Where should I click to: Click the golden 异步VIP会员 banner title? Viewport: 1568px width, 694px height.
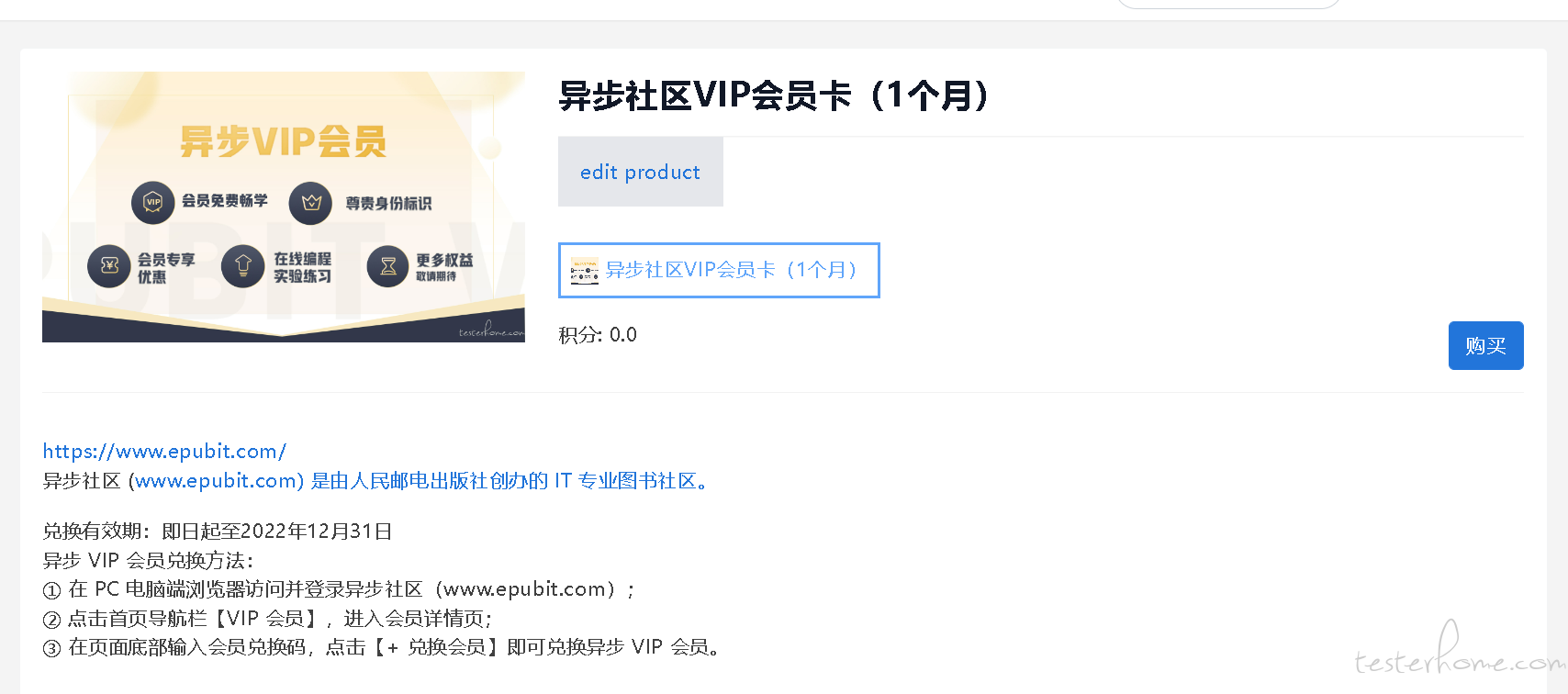(x=283, y=141)
